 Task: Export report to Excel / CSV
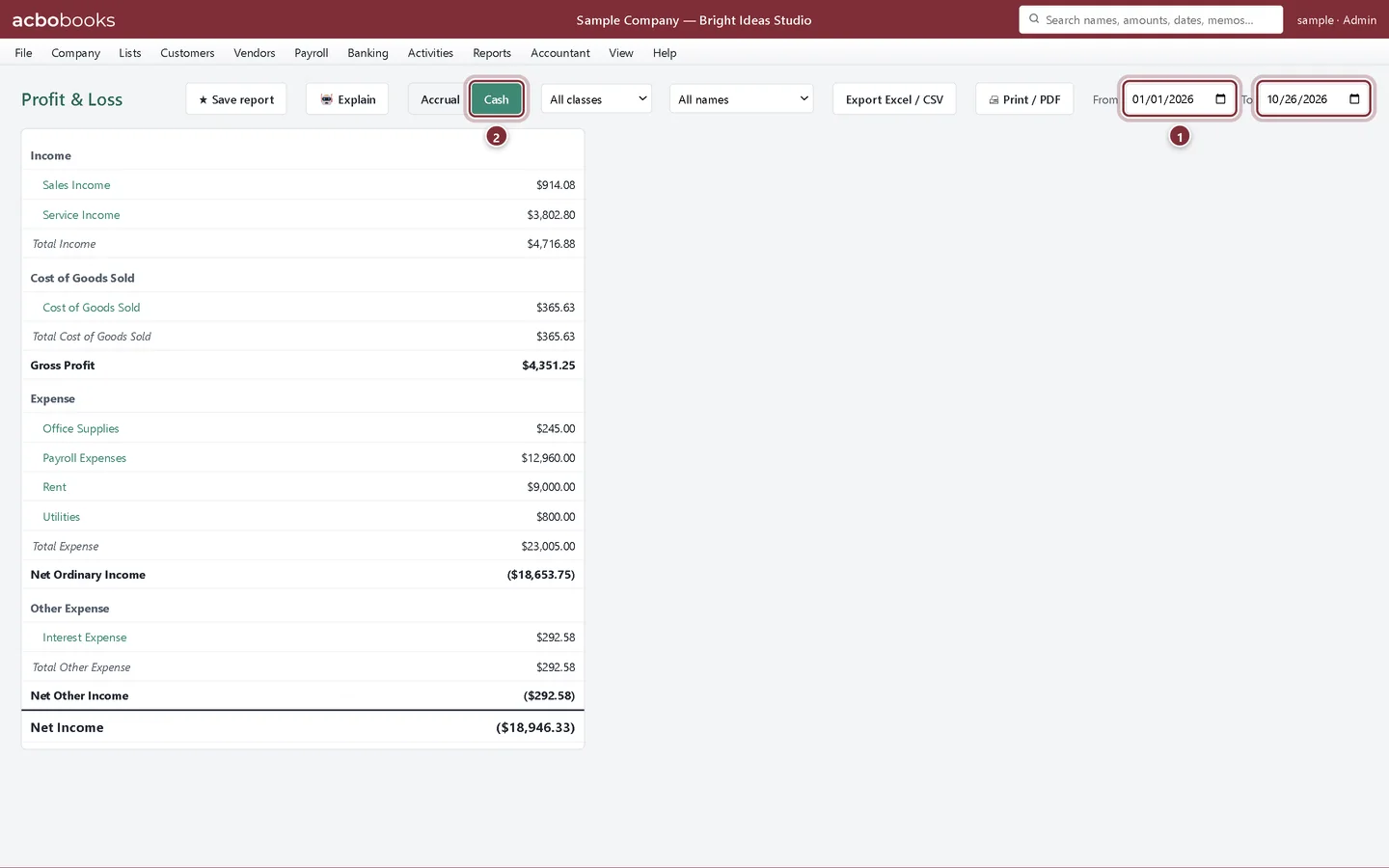pos(894,99)
